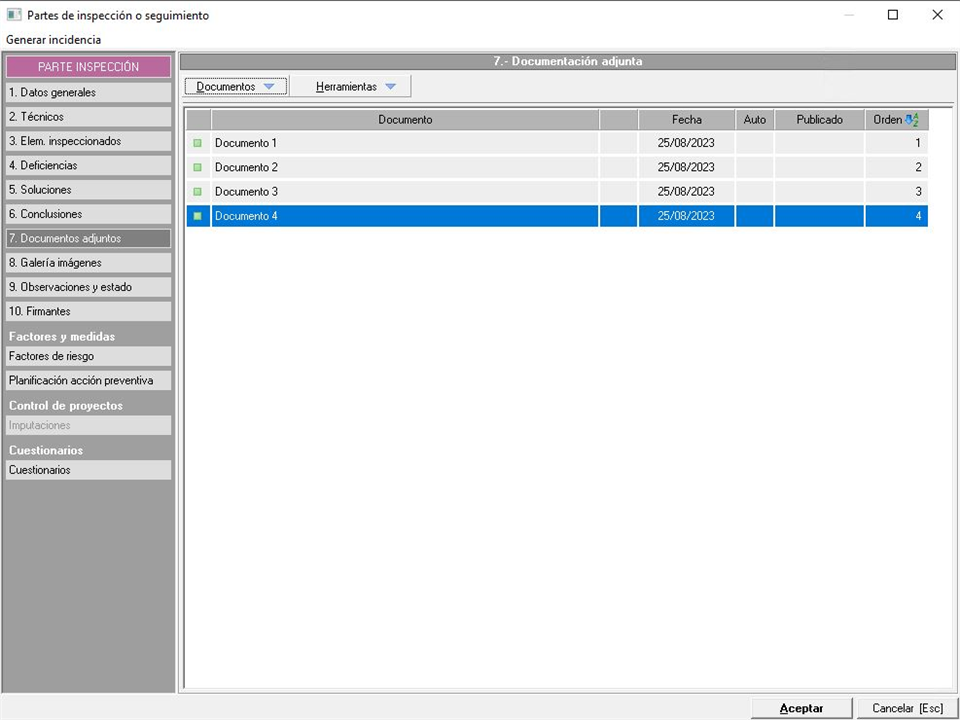Sort by the Fecha column header
This screenshot has height=720, width=960.
click(686, 120)
